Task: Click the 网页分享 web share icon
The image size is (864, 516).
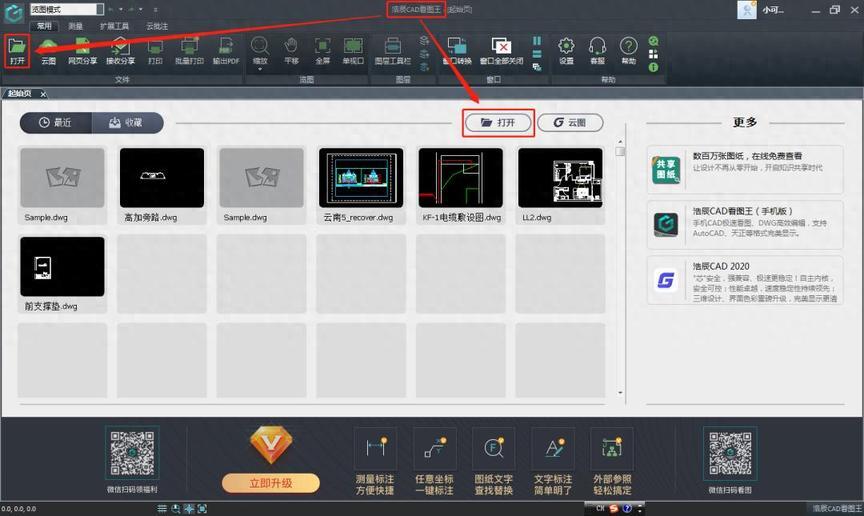Action: click(x=82, y=51)
